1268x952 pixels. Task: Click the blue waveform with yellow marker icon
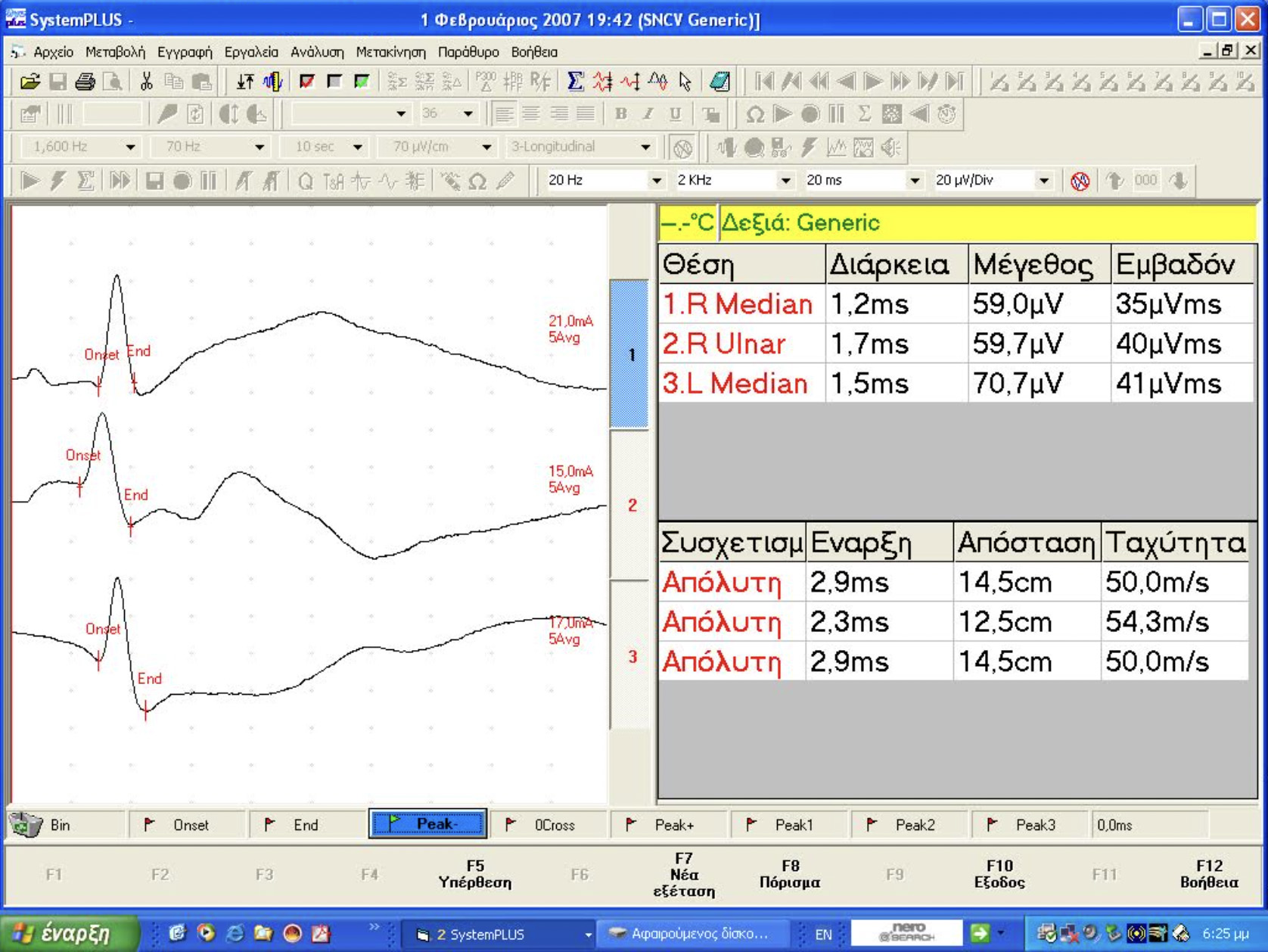273,82
